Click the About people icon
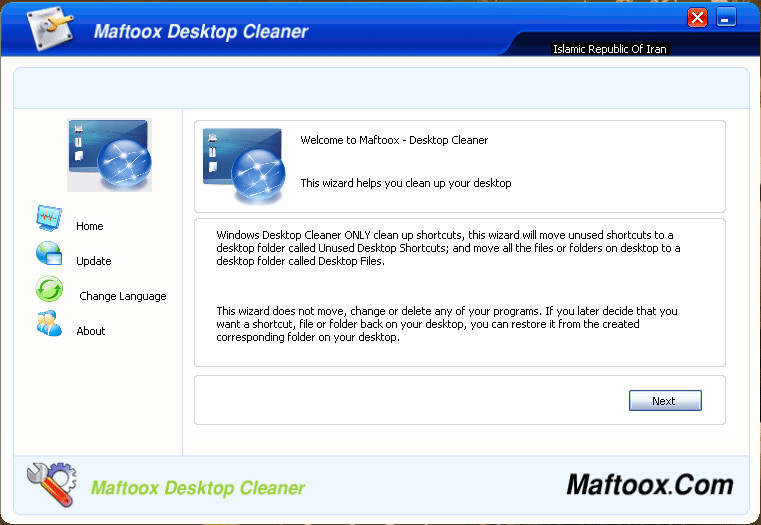This screenshot has width=761, height=525. click(49, 324)
